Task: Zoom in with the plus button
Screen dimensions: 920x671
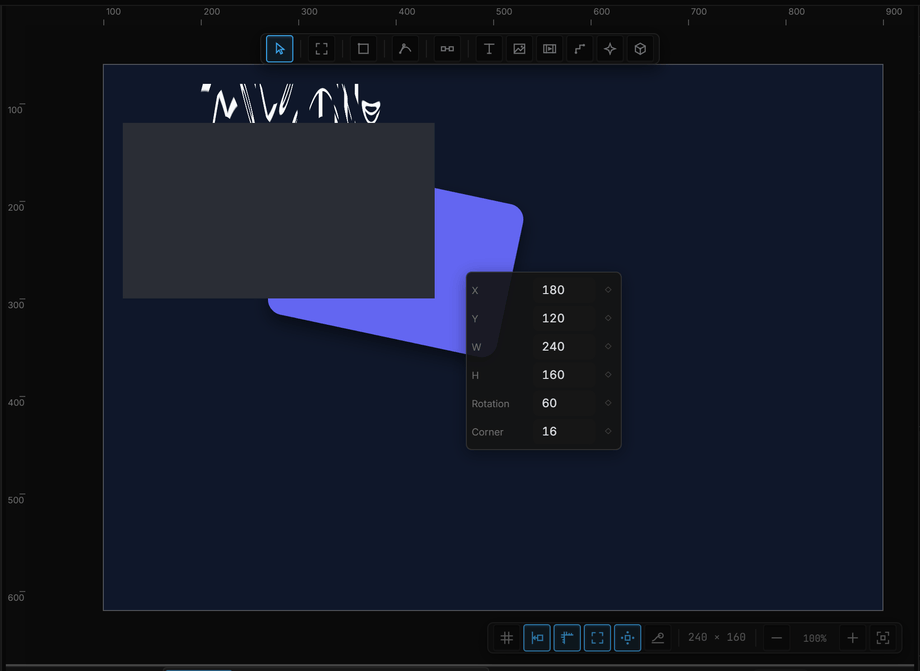Action: 853,638
